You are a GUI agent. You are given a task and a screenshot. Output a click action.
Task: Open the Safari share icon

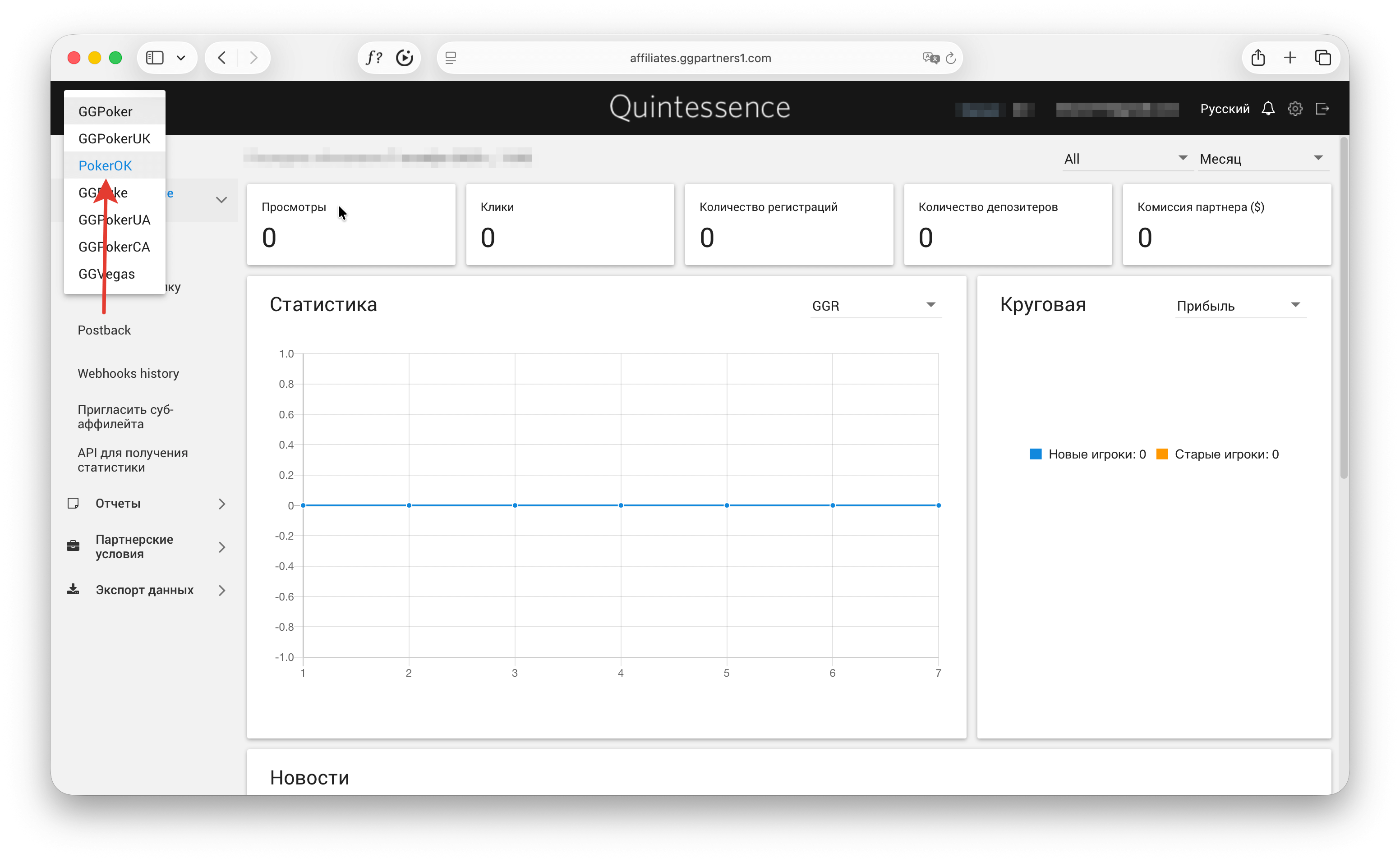pyautogui.click(x=1258, y=58)
